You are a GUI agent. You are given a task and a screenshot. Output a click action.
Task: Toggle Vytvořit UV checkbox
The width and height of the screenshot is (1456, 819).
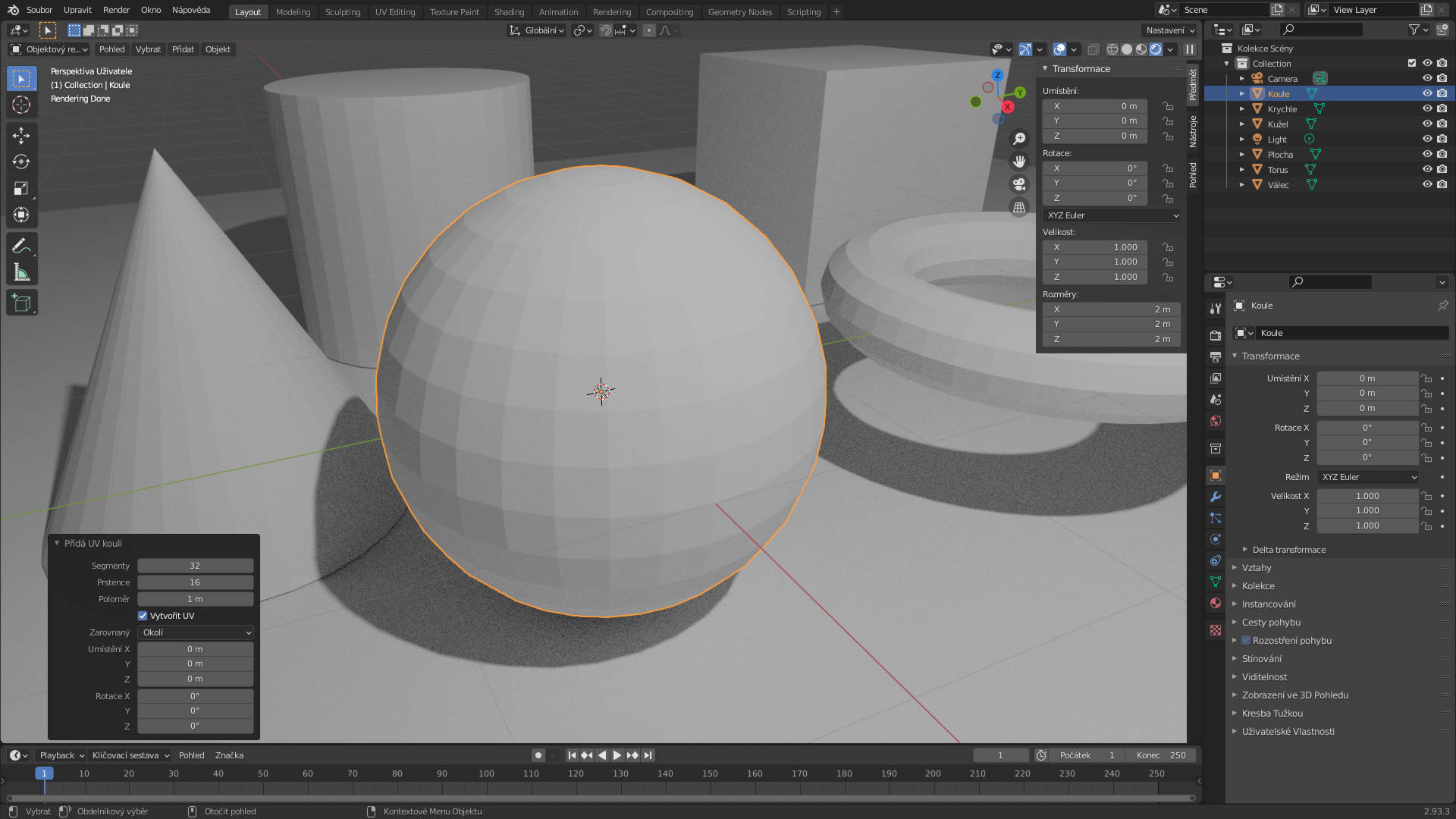(x=143, y=616)
